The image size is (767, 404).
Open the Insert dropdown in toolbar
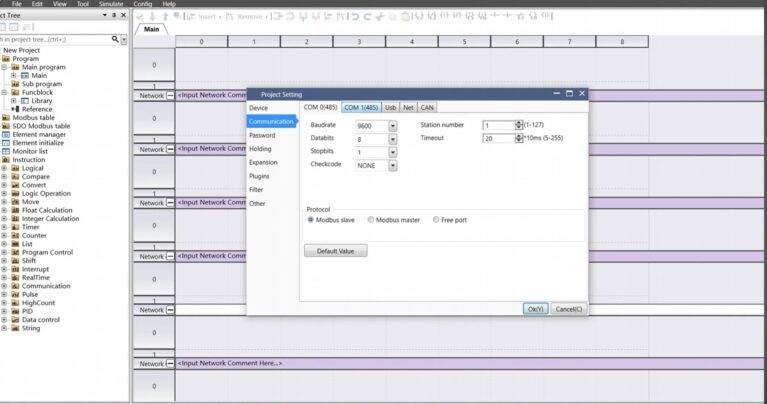220,17
